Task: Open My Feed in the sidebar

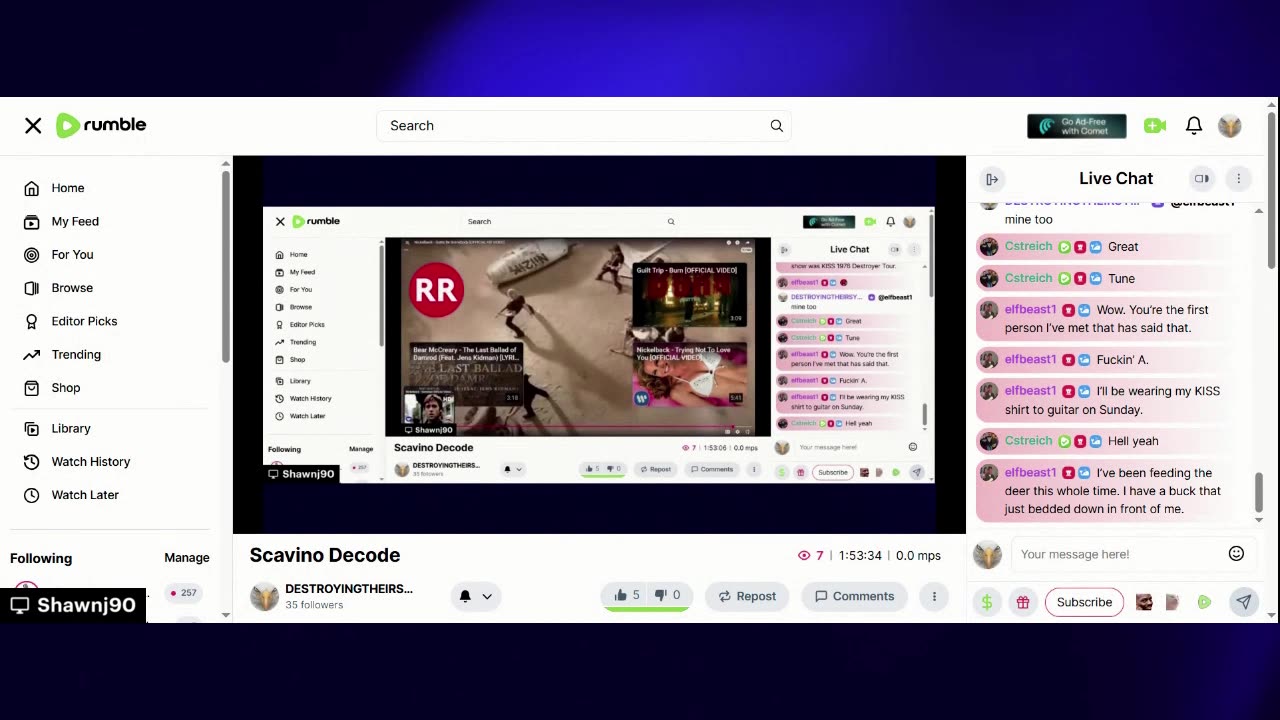Action: tap(75, 221)
